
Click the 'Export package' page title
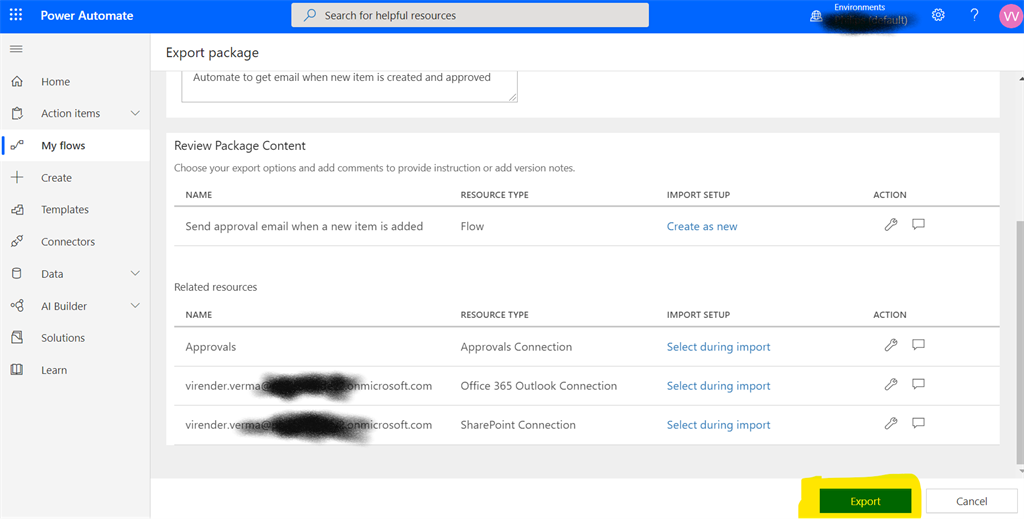[212, 53]
